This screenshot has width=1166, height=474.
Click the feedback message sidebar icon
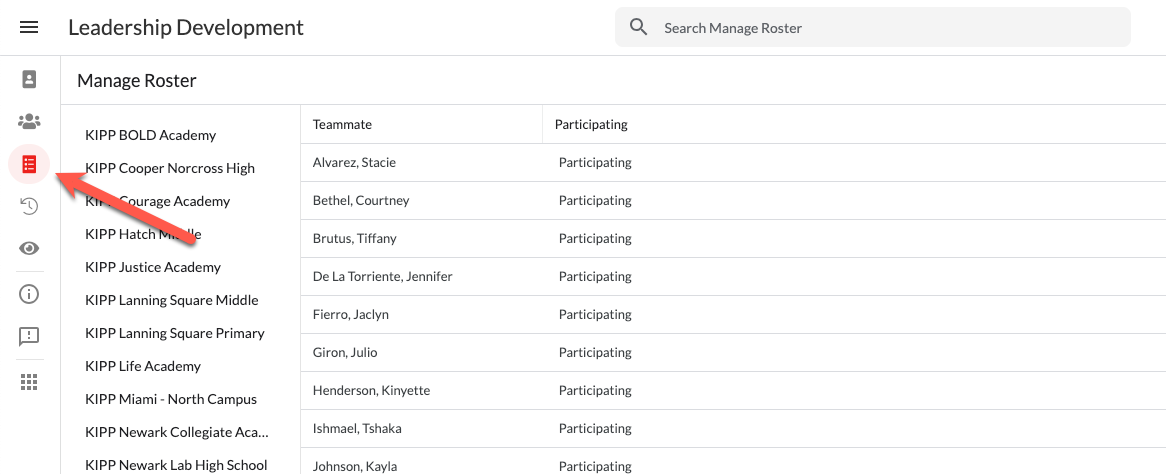tap(29, 336)
